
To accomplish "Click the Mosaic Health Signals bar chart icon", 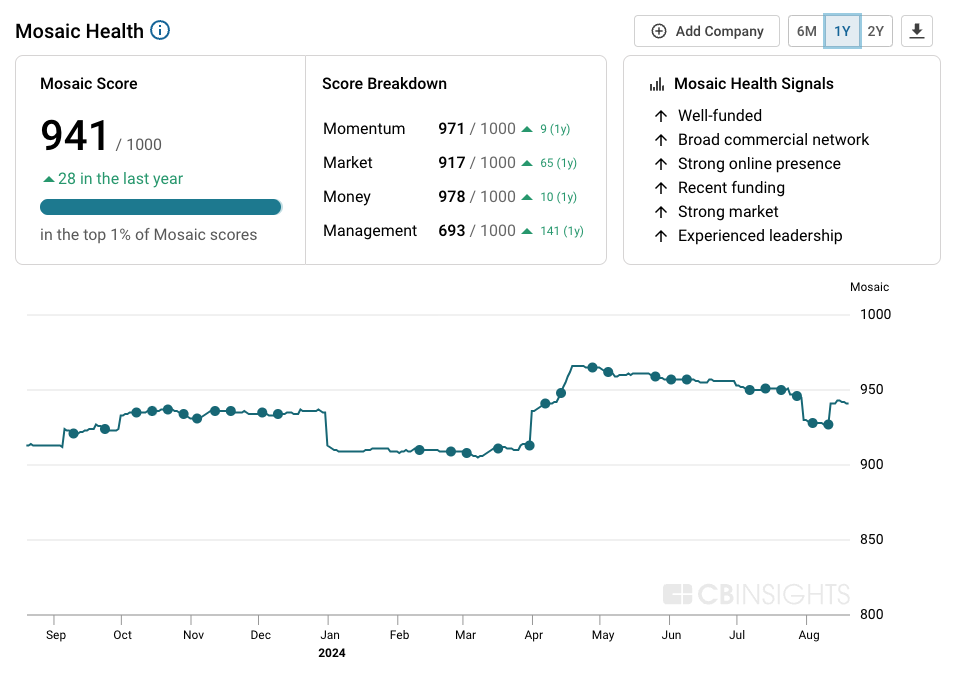I will (657, 85).
